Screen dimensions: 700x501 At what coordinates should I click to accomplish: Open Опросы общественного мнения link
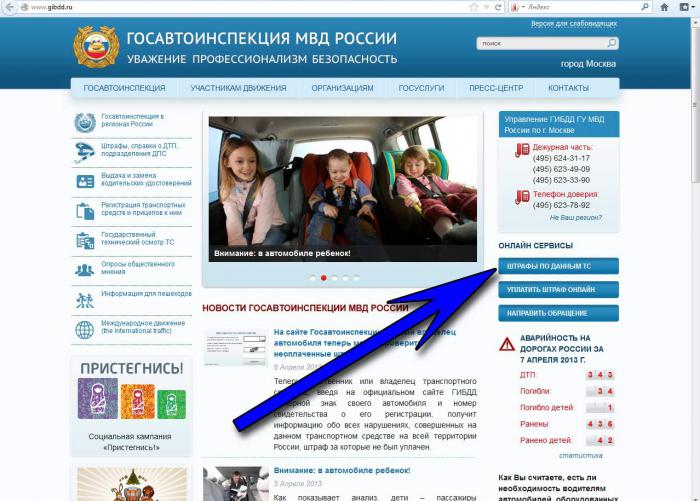coord(138,267)
